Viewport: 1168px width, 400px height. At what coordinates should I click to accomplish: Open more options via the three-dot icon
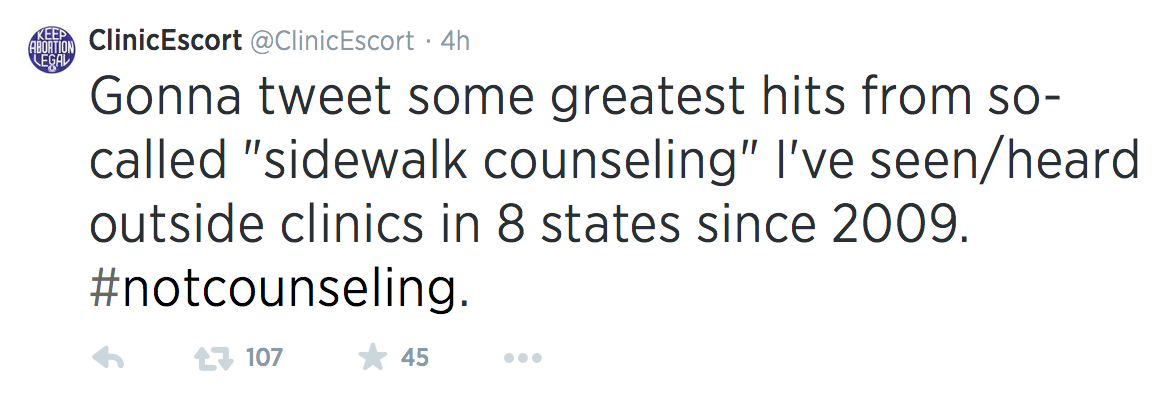point(522,359)
